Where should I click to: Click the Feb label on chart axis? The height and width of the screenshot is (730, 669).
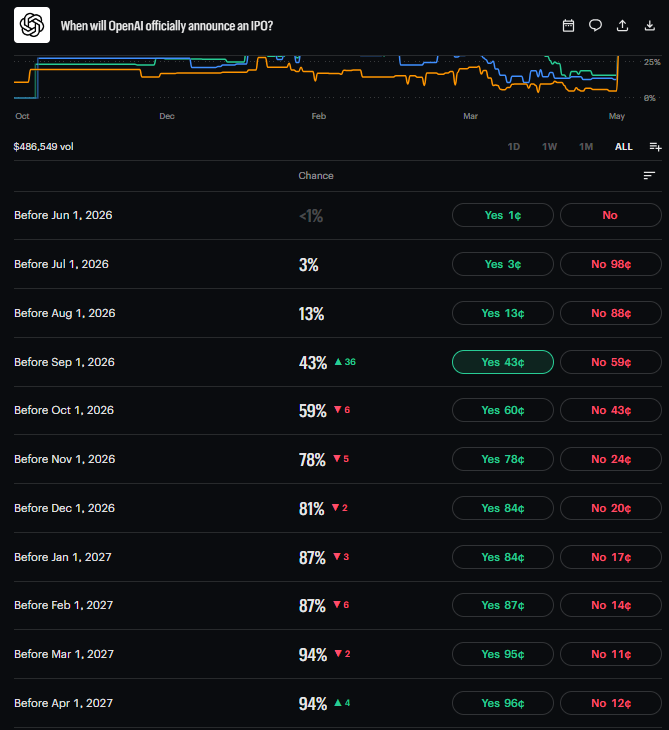click(318, 116)
